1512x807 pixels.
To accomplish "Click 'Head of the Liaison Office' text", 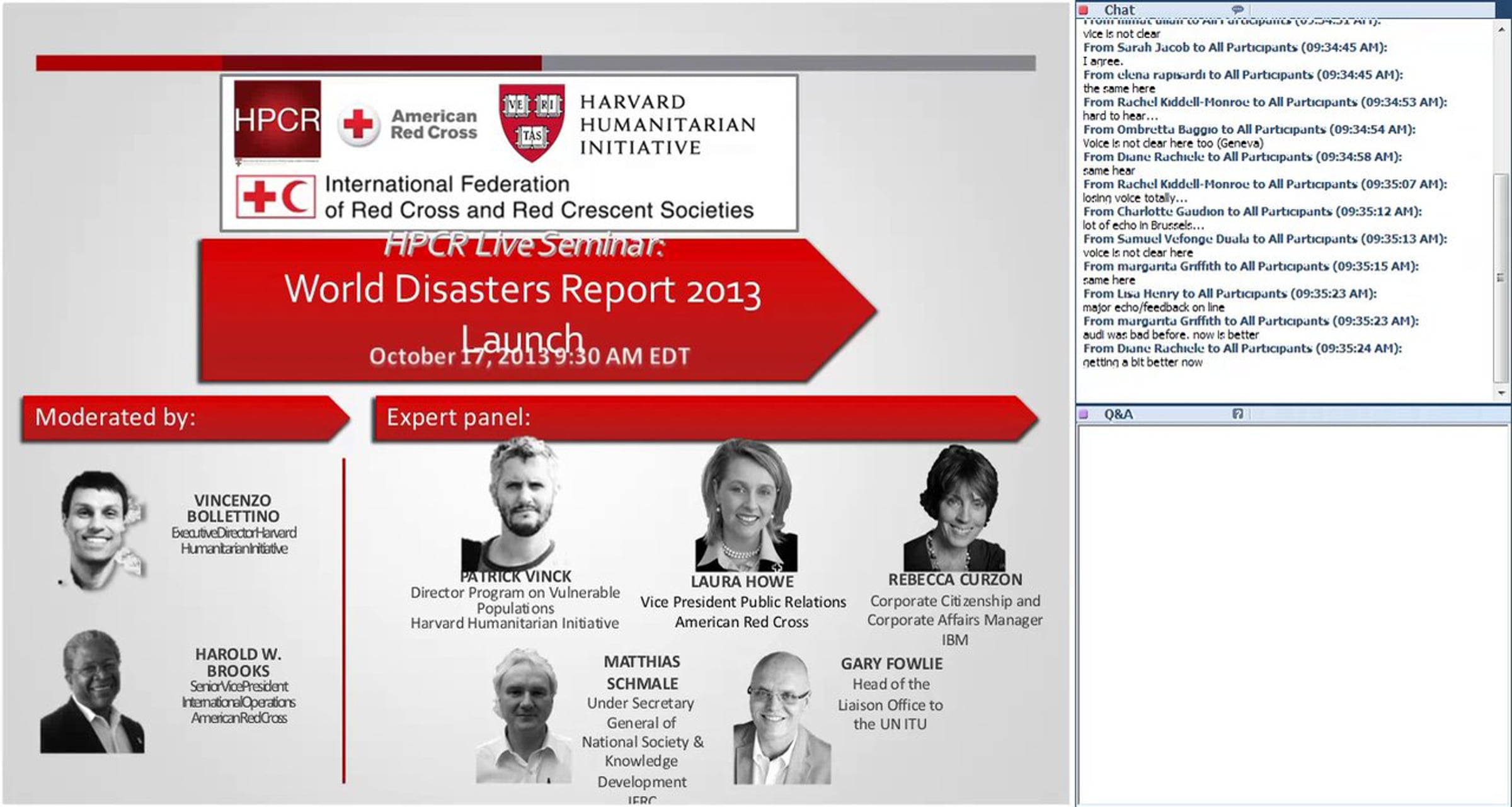I will [x=890, y=694].
